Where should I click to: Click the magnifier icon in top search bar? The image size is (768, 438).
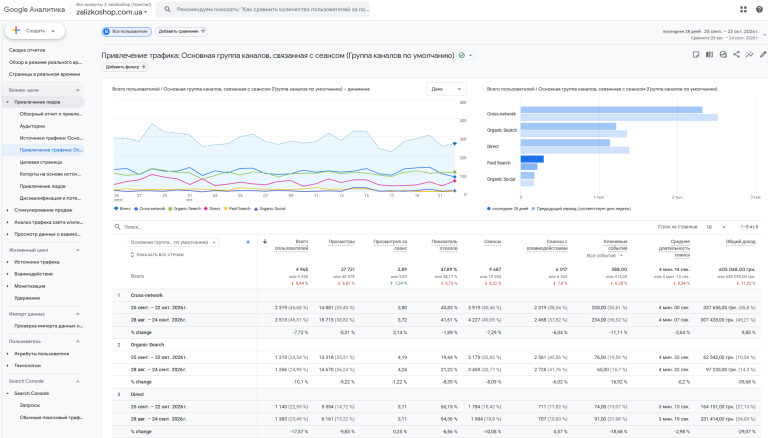click(x=167, y=9)
